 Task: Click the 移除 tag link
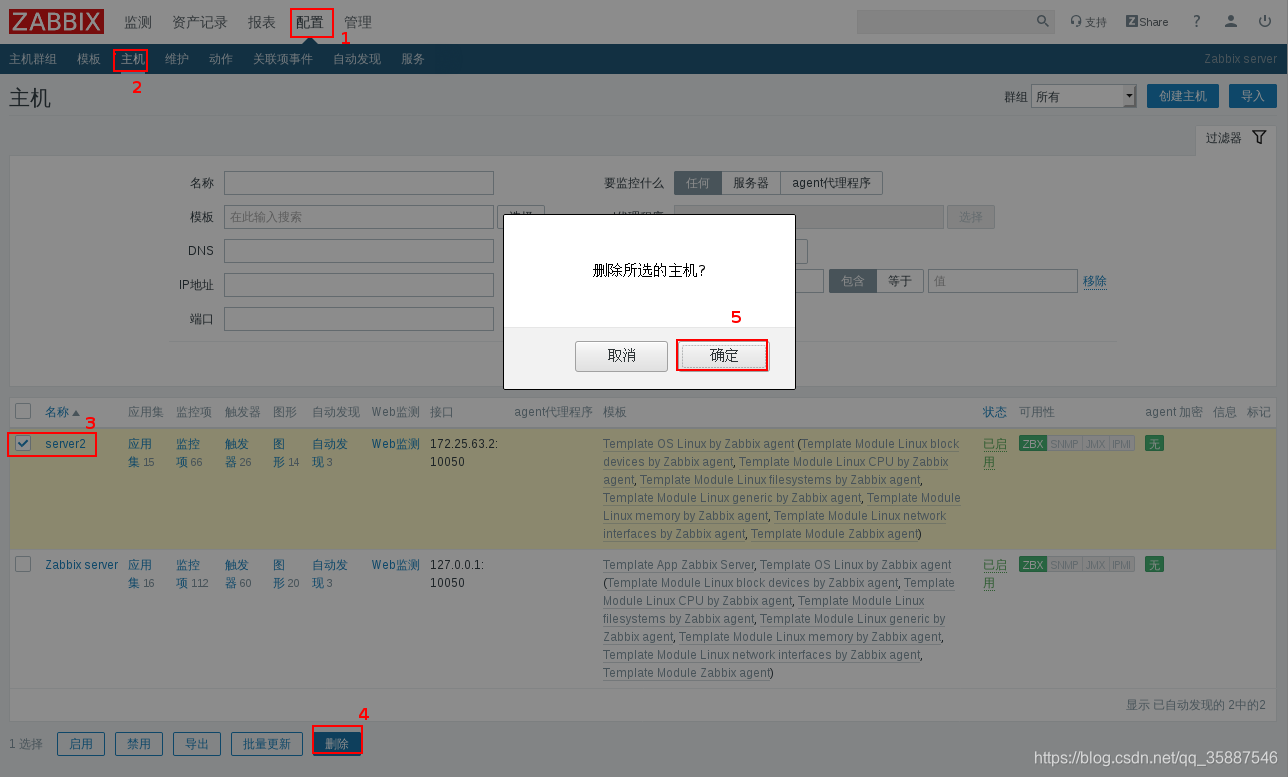pos(1095,282)
